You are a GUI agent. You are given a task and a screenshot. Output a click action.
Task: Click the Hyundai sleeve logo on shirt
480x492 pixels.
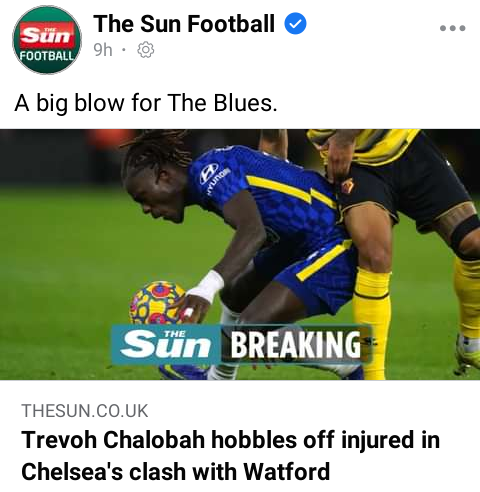click(x=213, y=176)
